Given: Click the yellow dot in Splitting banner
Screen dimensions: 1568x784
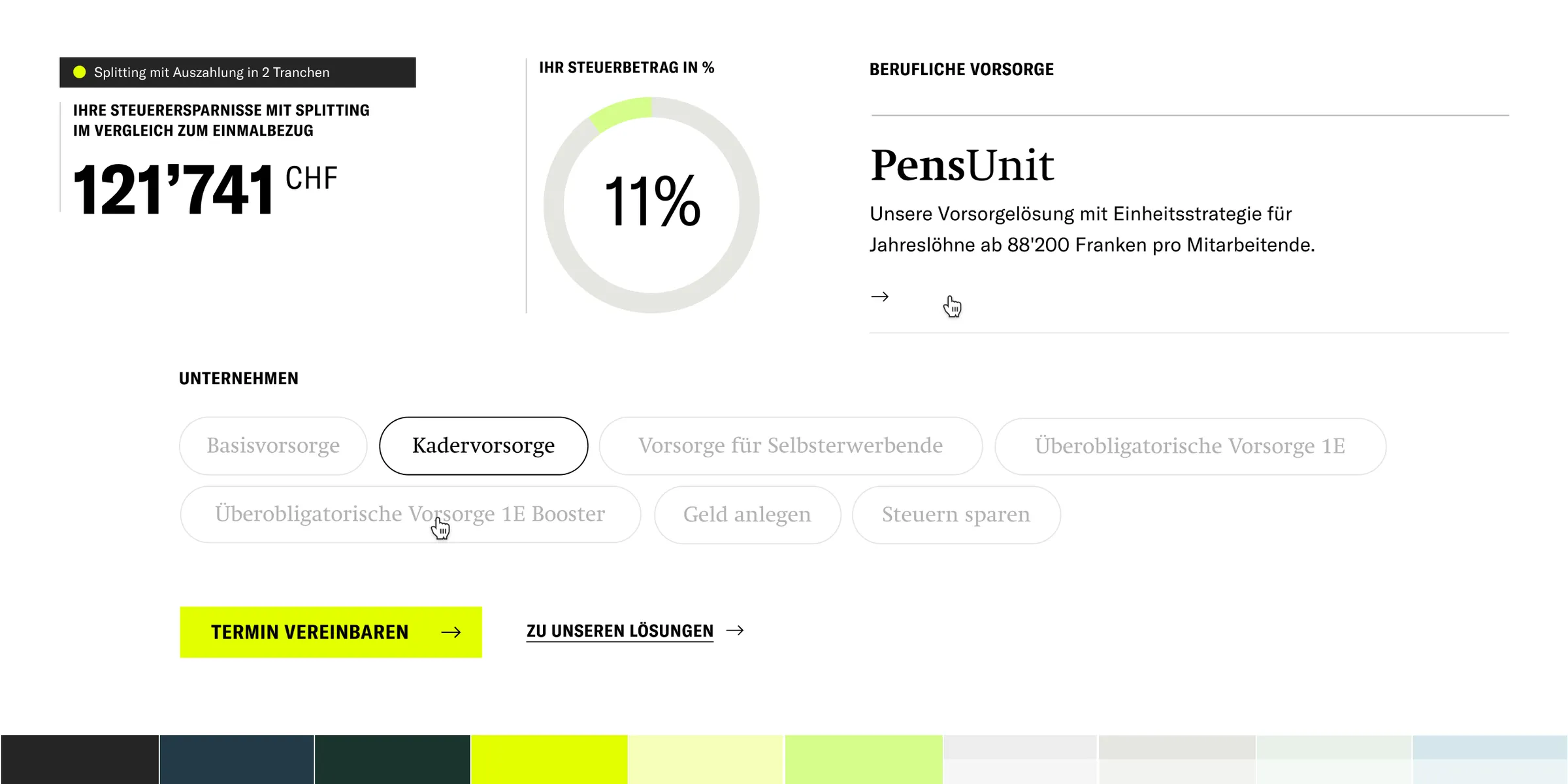Looking at the screenshot, I should coord(80,72).
